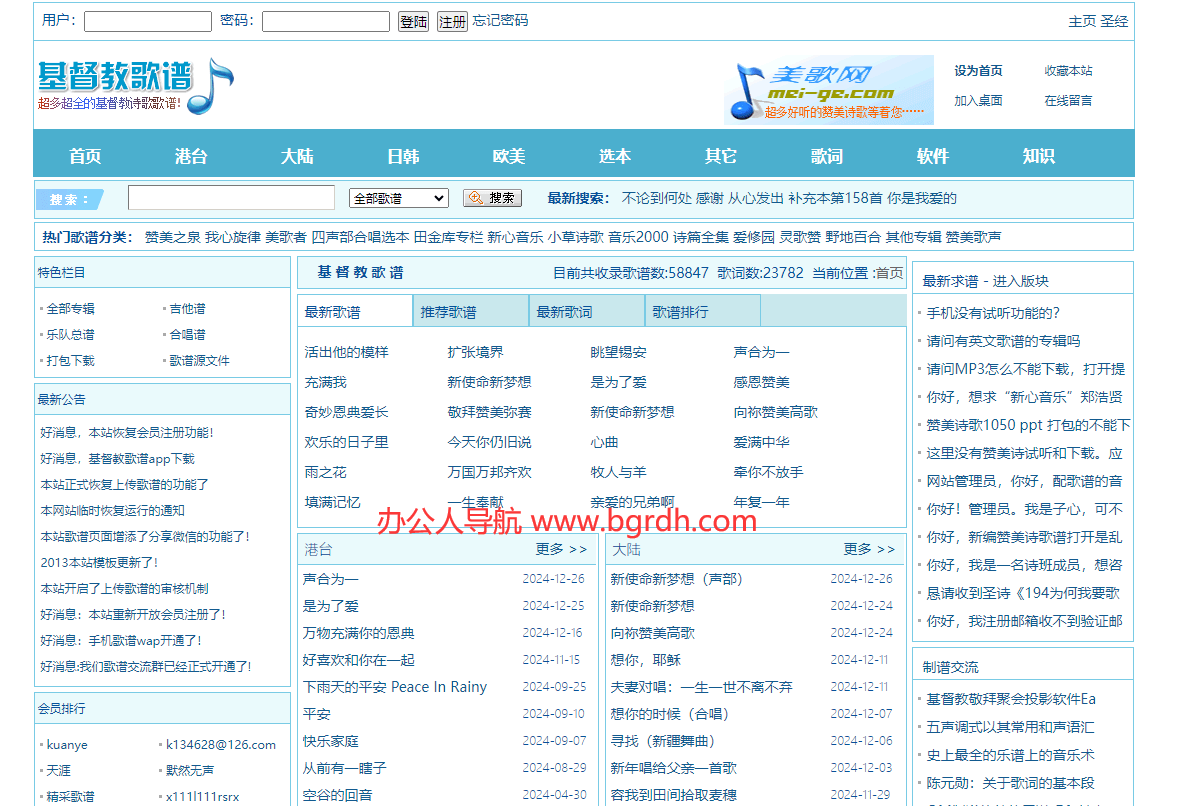This screenshot has width=1187, height=806.
Task: Open the 美歌网 banner image
Action: click(828, 90)
